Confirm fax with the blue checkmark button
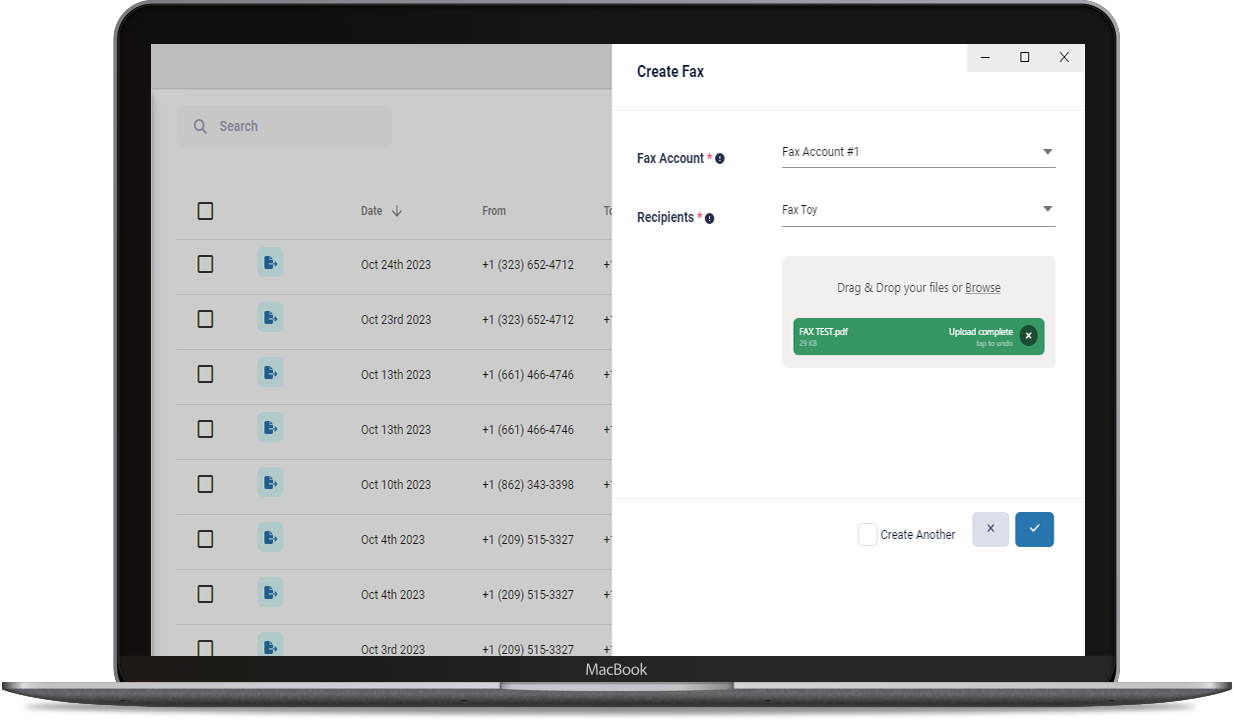 coord(1034,529)
